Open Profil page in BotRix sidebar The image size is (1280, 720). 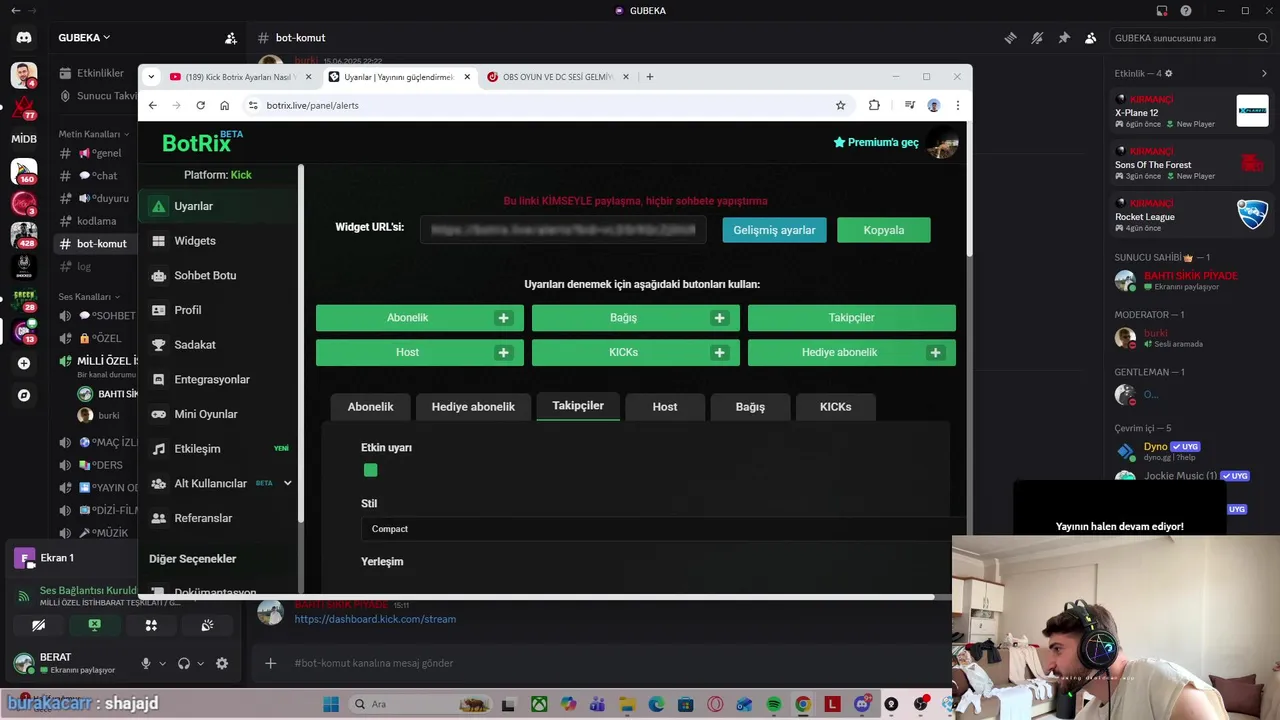(x=219, y=310)
